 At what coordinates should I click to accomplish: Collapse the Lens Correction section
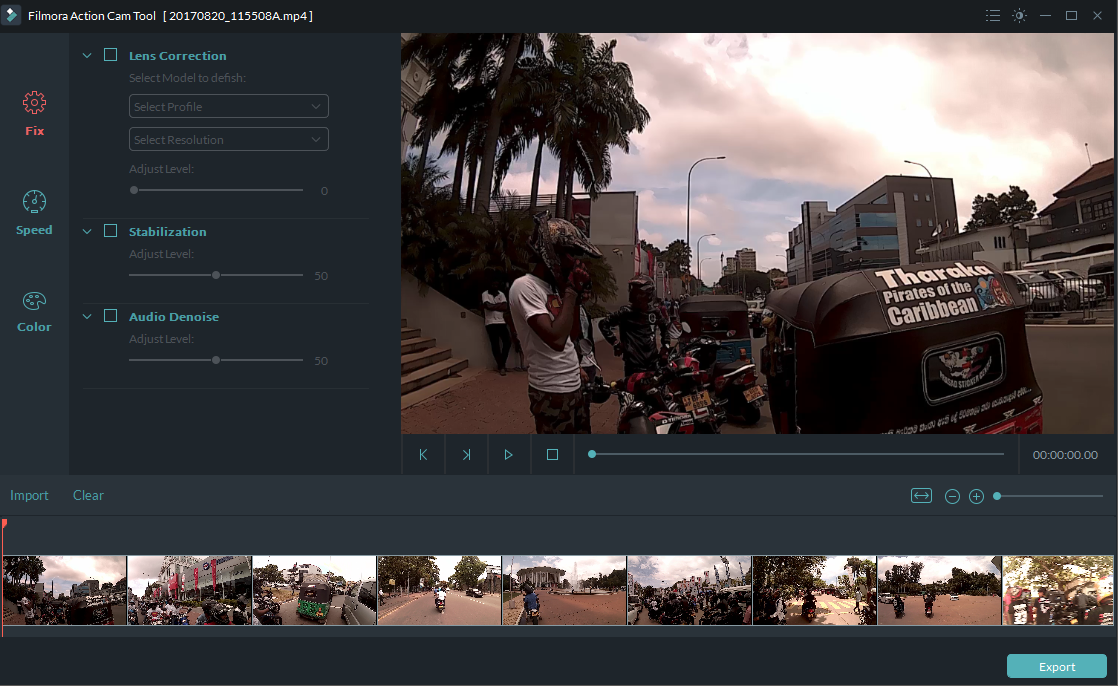[x=86, y=55]
